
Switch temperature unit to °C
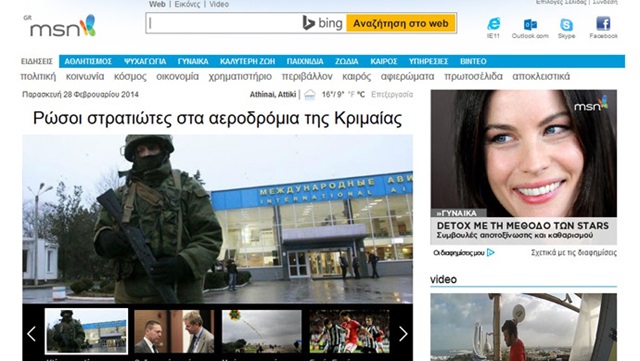tap(361, 95)
